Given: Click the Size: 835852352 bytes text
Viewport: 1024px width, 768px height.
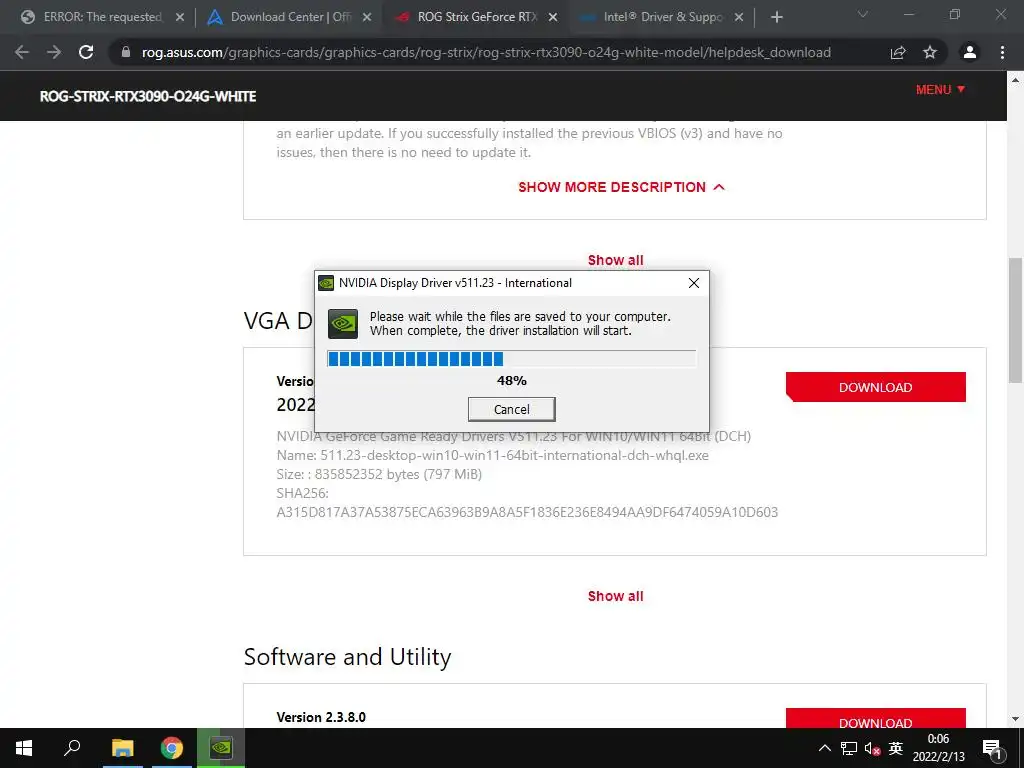Looking at the screenshot, I should (x=379, y=474).
